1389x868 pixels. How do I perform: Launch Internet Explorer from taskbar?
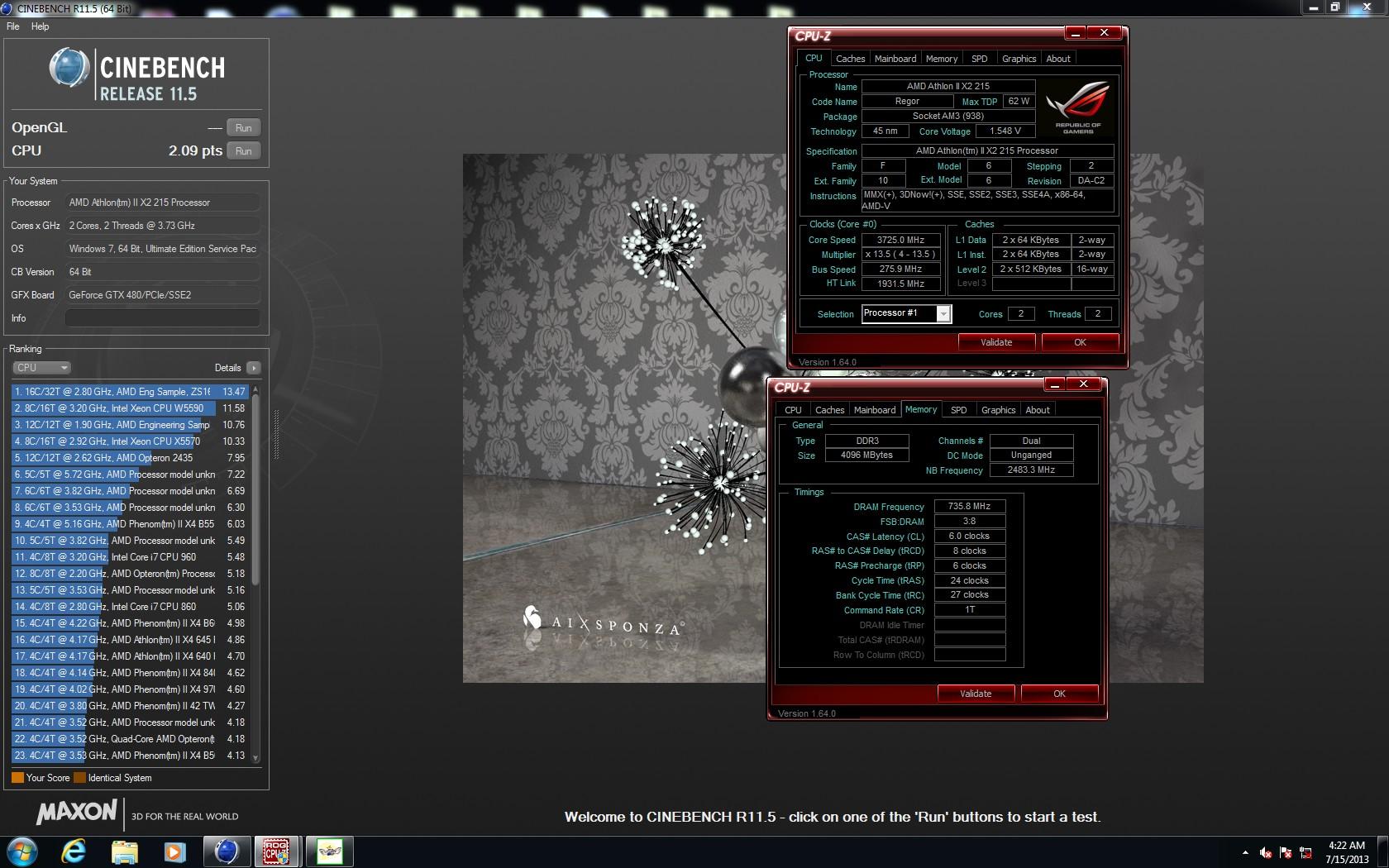click(74, 851)
